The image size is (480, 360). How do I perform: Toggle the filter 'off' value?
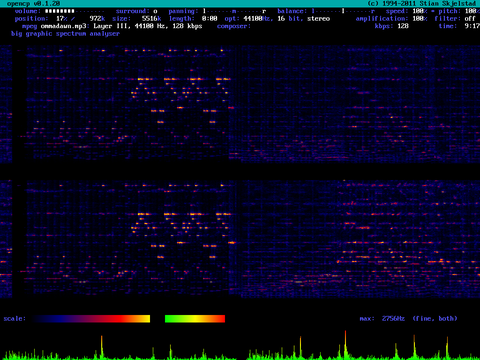(470, 19)
